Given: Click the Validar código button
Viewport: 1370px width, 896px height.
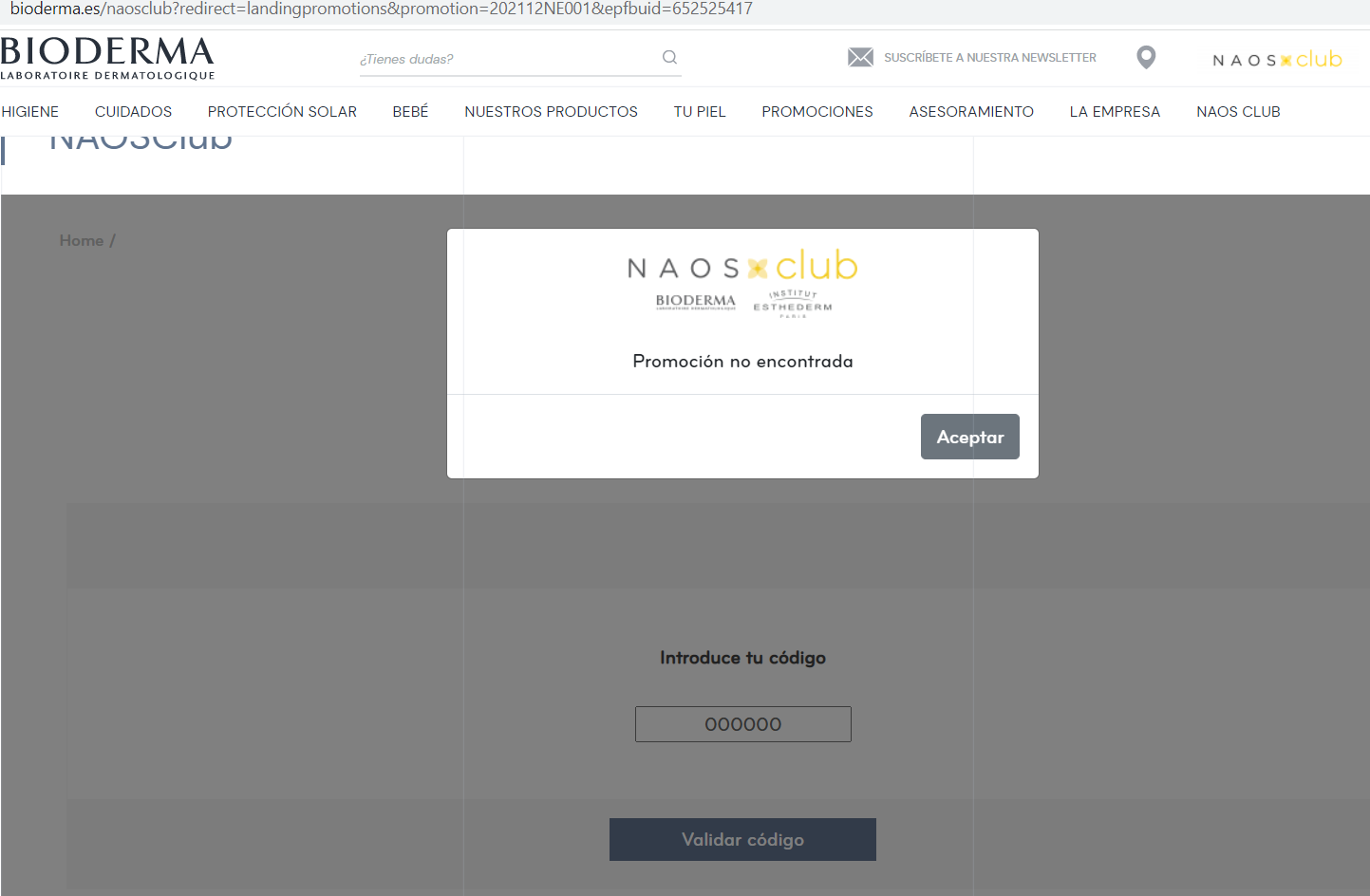Looking at the screenshot, I should coord(742,840).
